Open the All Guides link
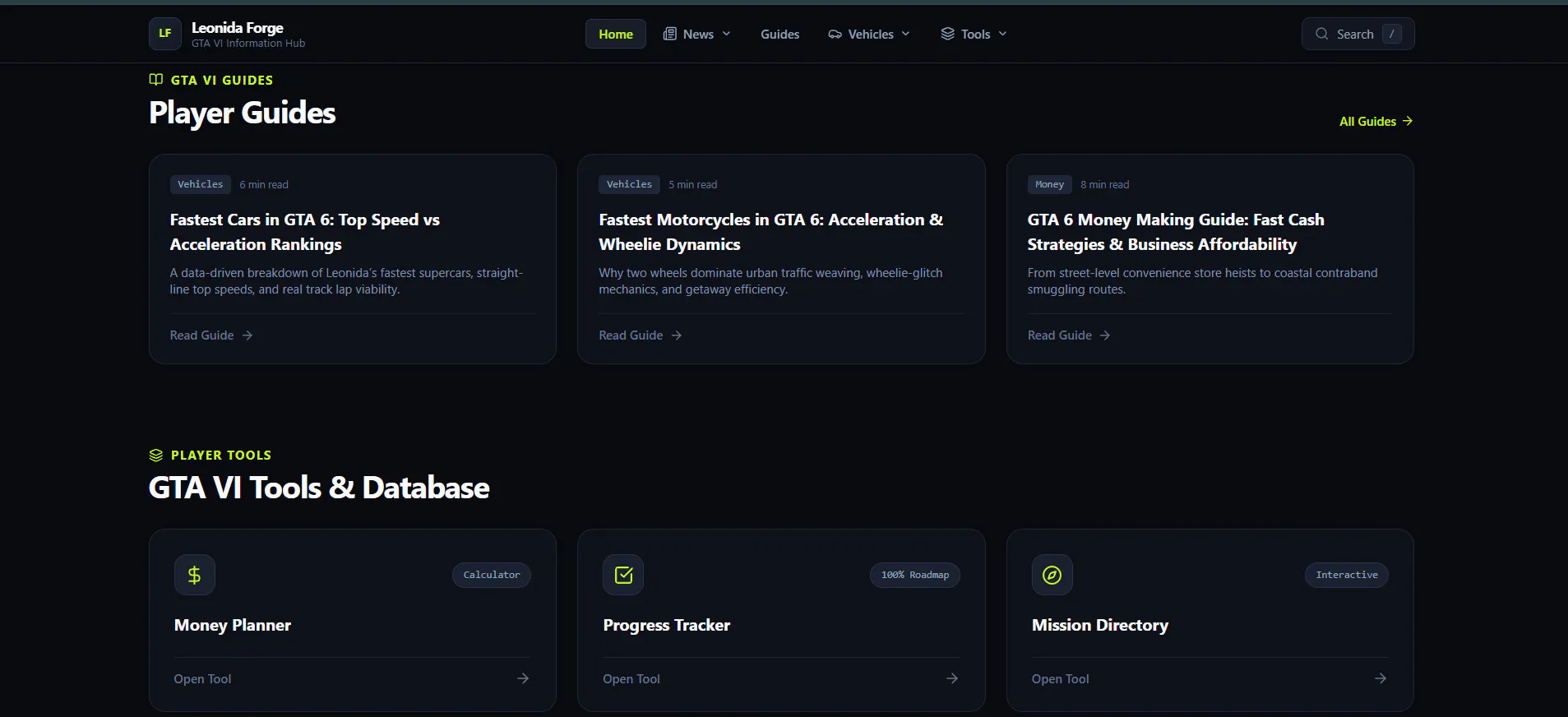1568x717 pixels. point(1376,121)
